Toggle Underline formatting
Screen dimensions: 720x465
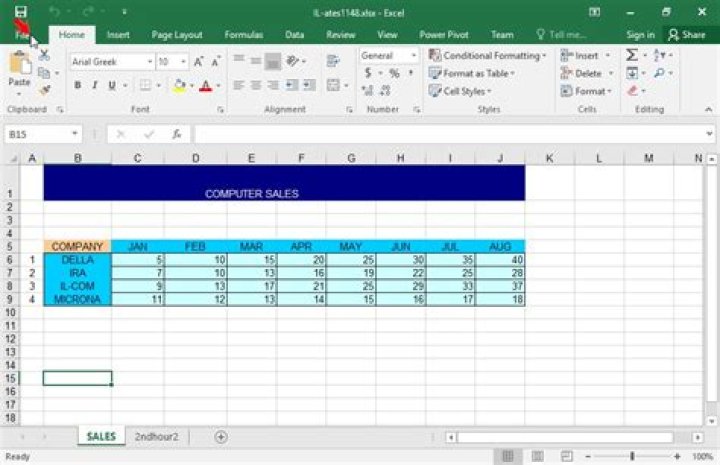[x=112, y=85]
